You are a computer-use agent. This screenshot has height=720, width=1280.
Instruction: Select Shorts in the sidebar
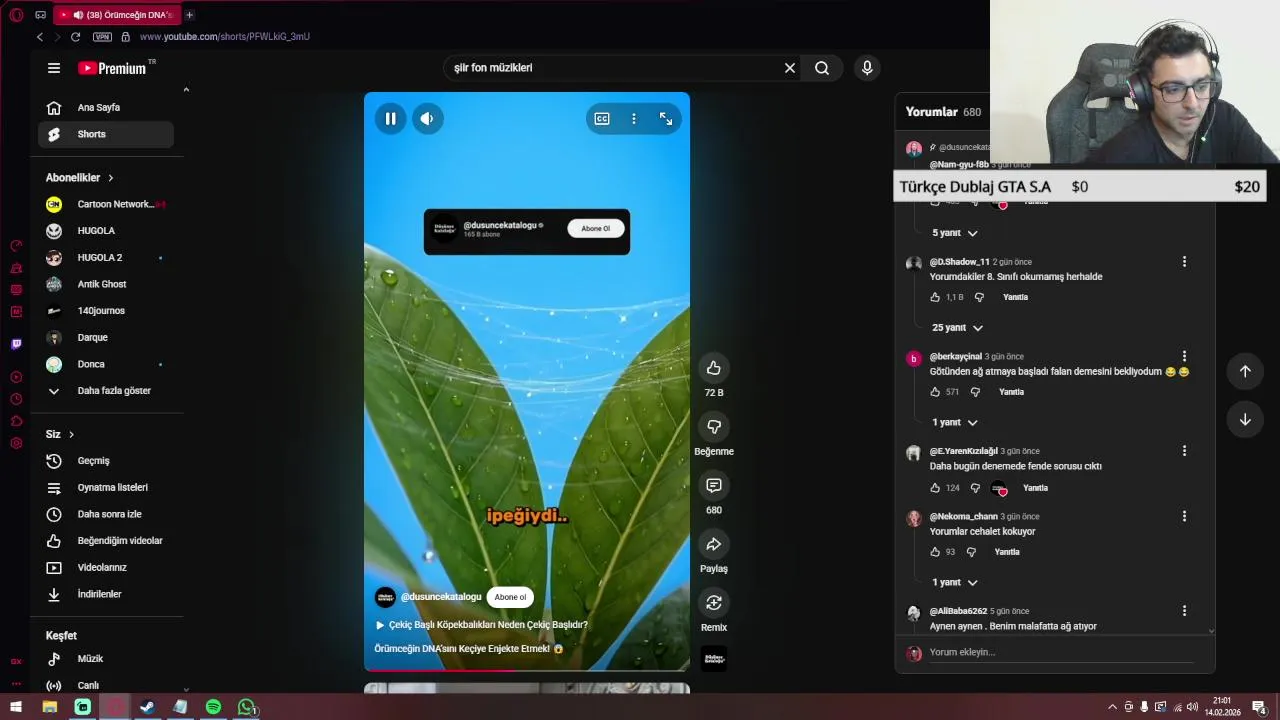(106, 134)
